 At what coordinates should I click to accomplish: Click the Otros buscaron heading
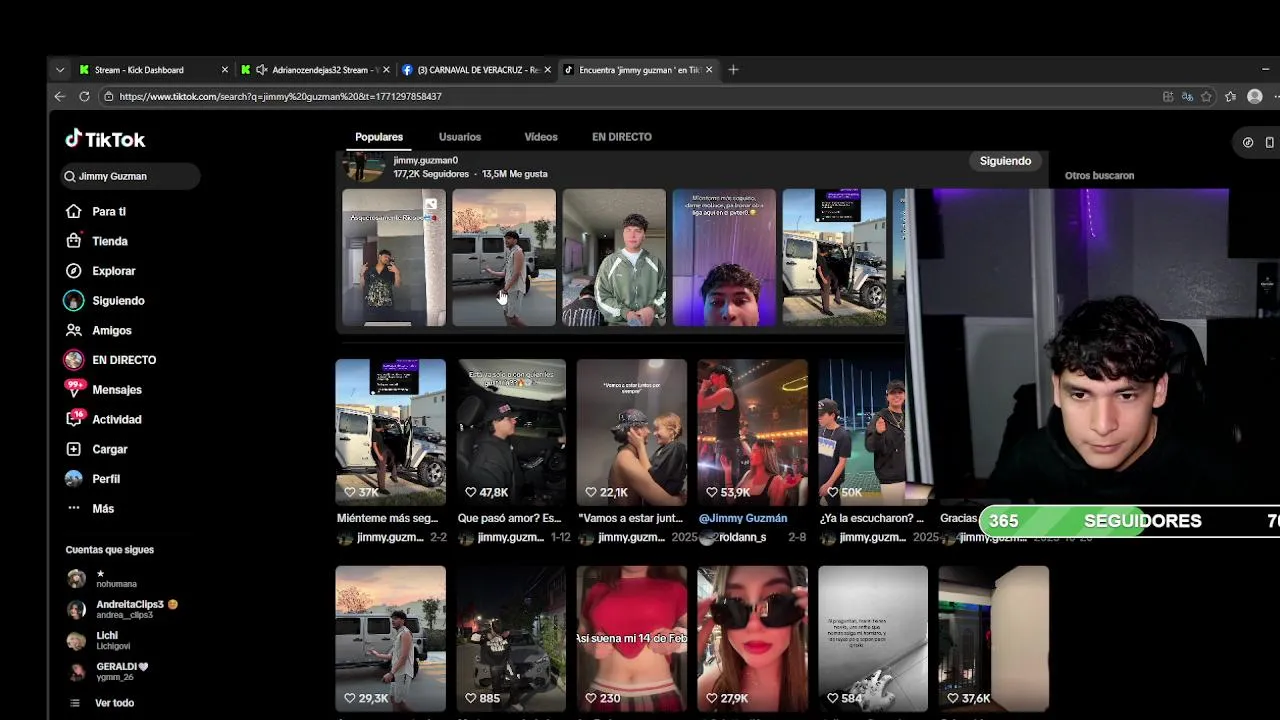click(x=1099, y=176)
